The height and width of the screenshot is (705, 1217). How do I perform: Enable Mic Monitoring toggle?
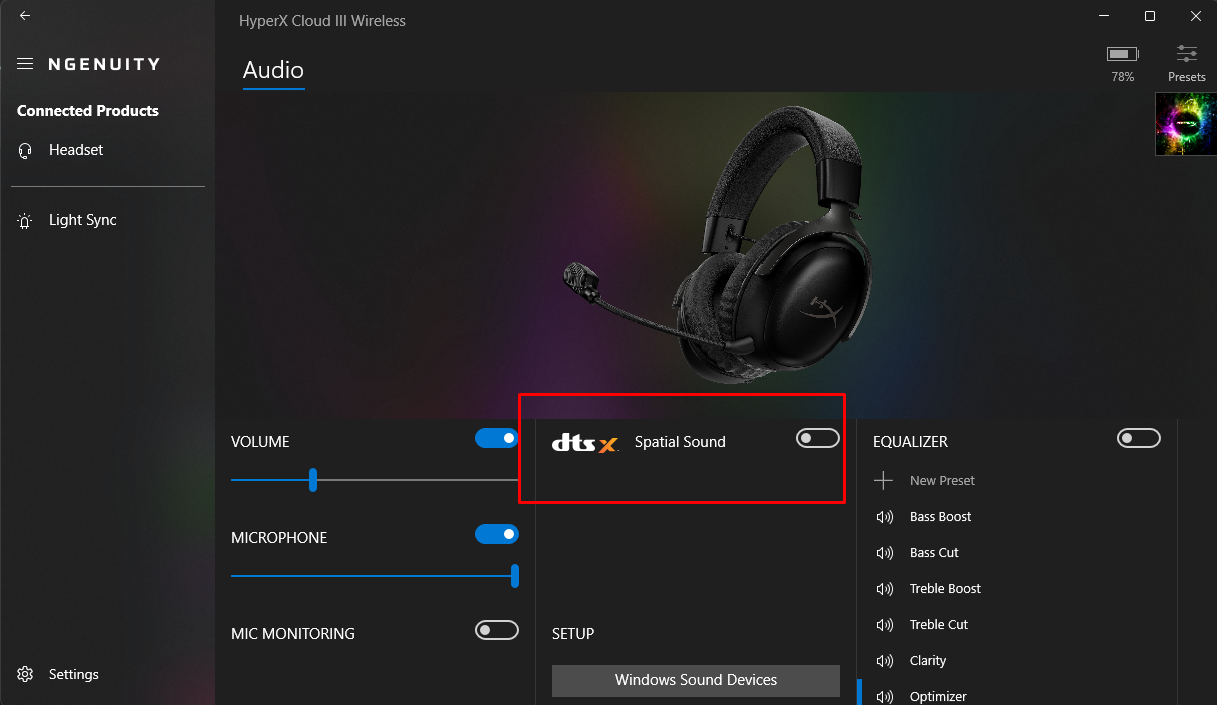[497, 630]
